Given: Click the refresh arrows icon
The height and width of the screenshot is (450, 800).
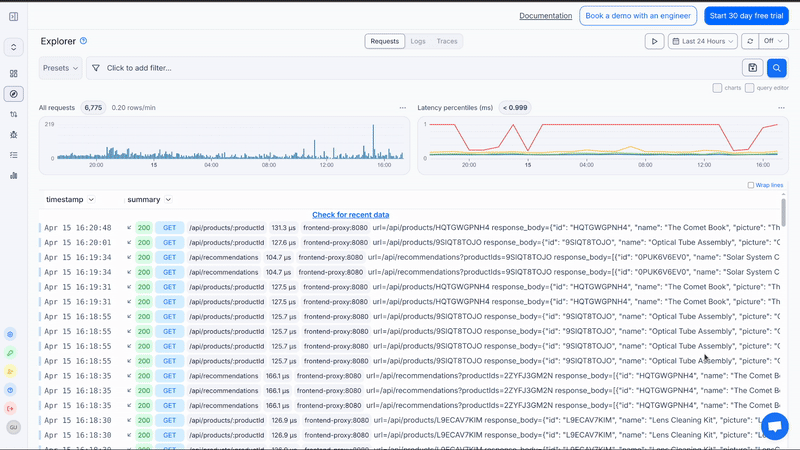Looking at the screenshot, I should point(748,41).
